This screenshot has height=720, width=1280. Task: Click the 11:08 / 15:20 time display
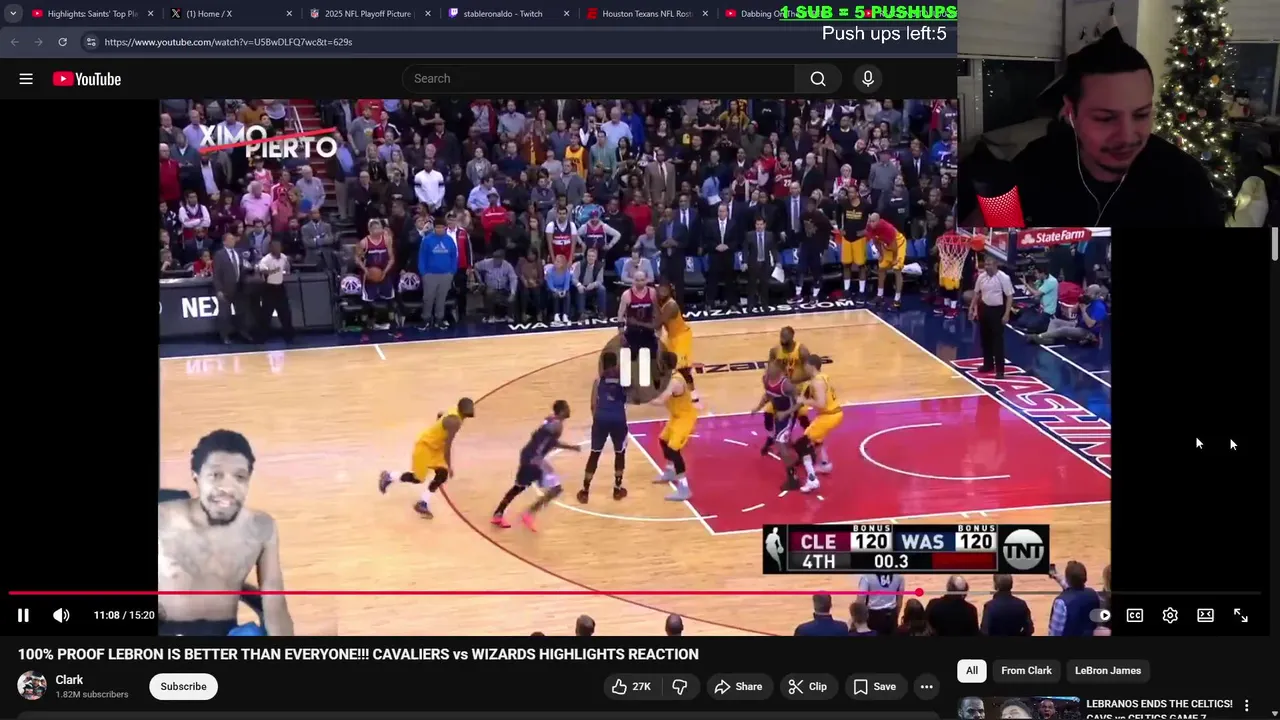[x=124, y=615]
